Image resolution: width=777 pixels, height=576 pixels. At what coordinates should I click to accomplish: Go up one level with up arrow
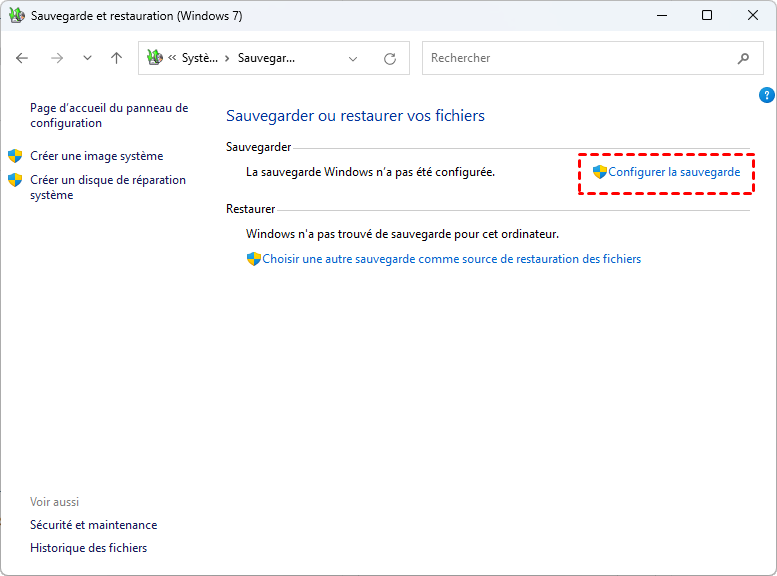[116, 58]
